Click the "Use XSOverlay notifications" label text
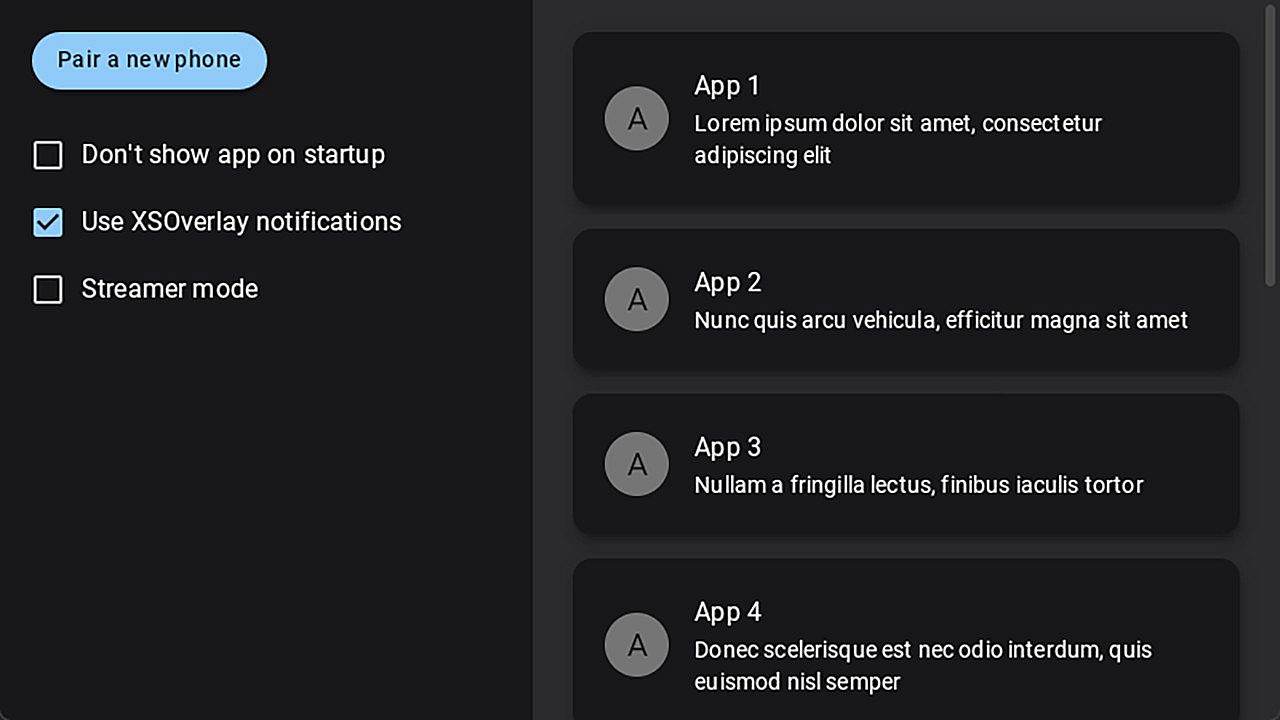1280x720 pixels. 241,221
